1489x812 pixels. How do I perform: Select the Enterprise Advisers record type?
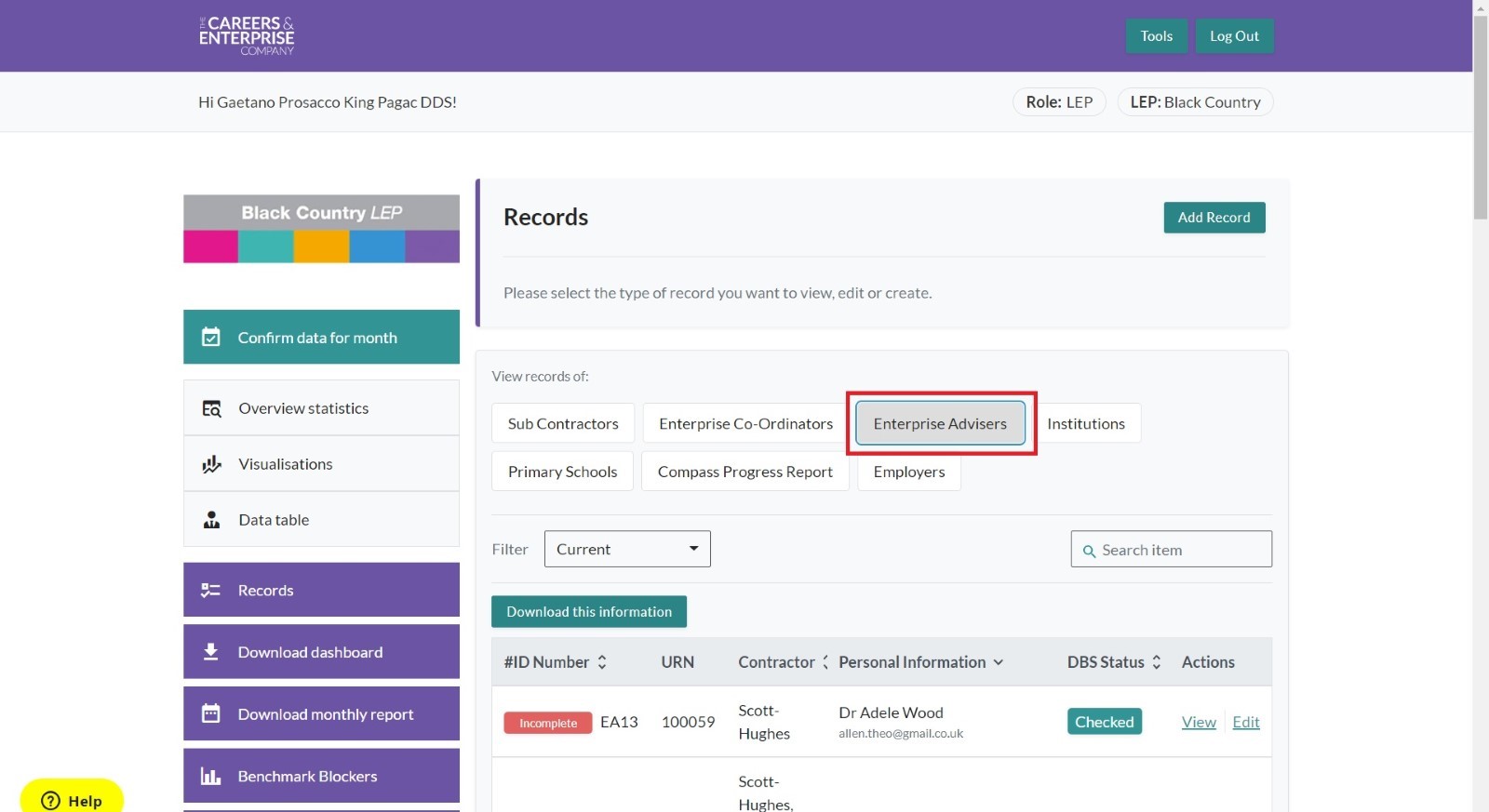point(940,423)
